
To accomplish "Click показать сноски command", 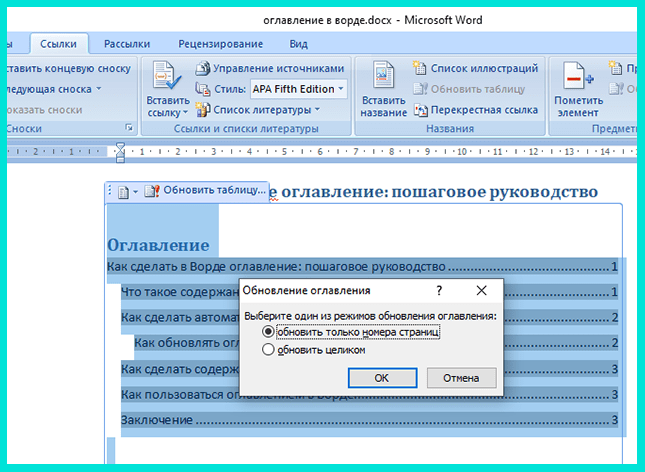I will click(x=45, y=110).
